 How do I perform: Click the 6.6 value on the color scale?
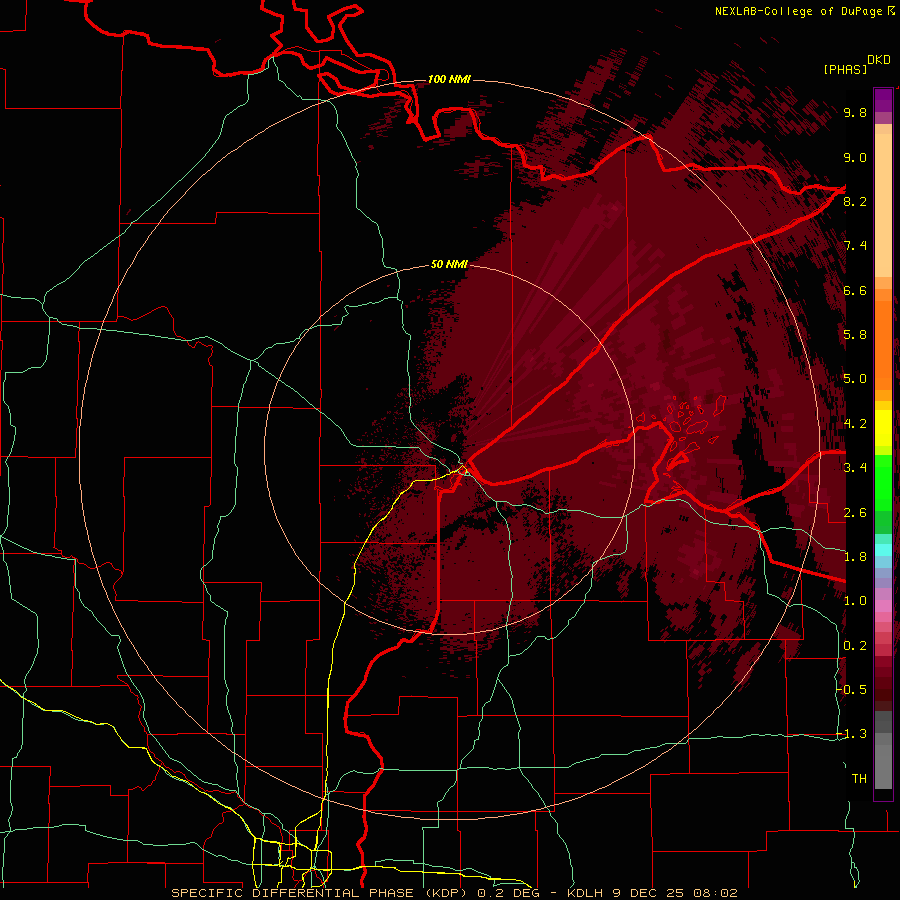855,291
